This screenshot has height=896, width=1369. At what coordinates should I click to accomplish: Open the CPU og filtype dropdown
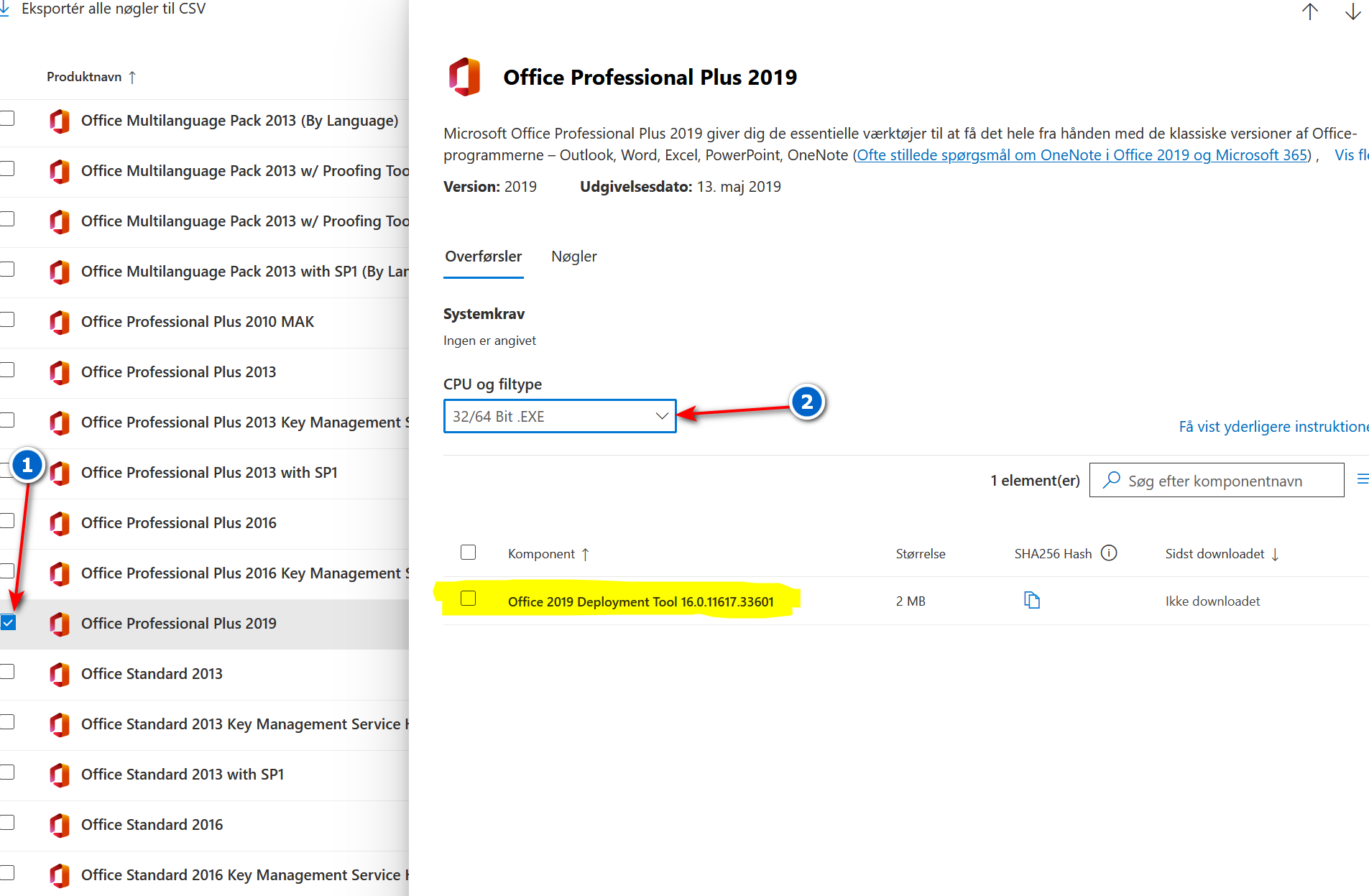pos(560,416)
